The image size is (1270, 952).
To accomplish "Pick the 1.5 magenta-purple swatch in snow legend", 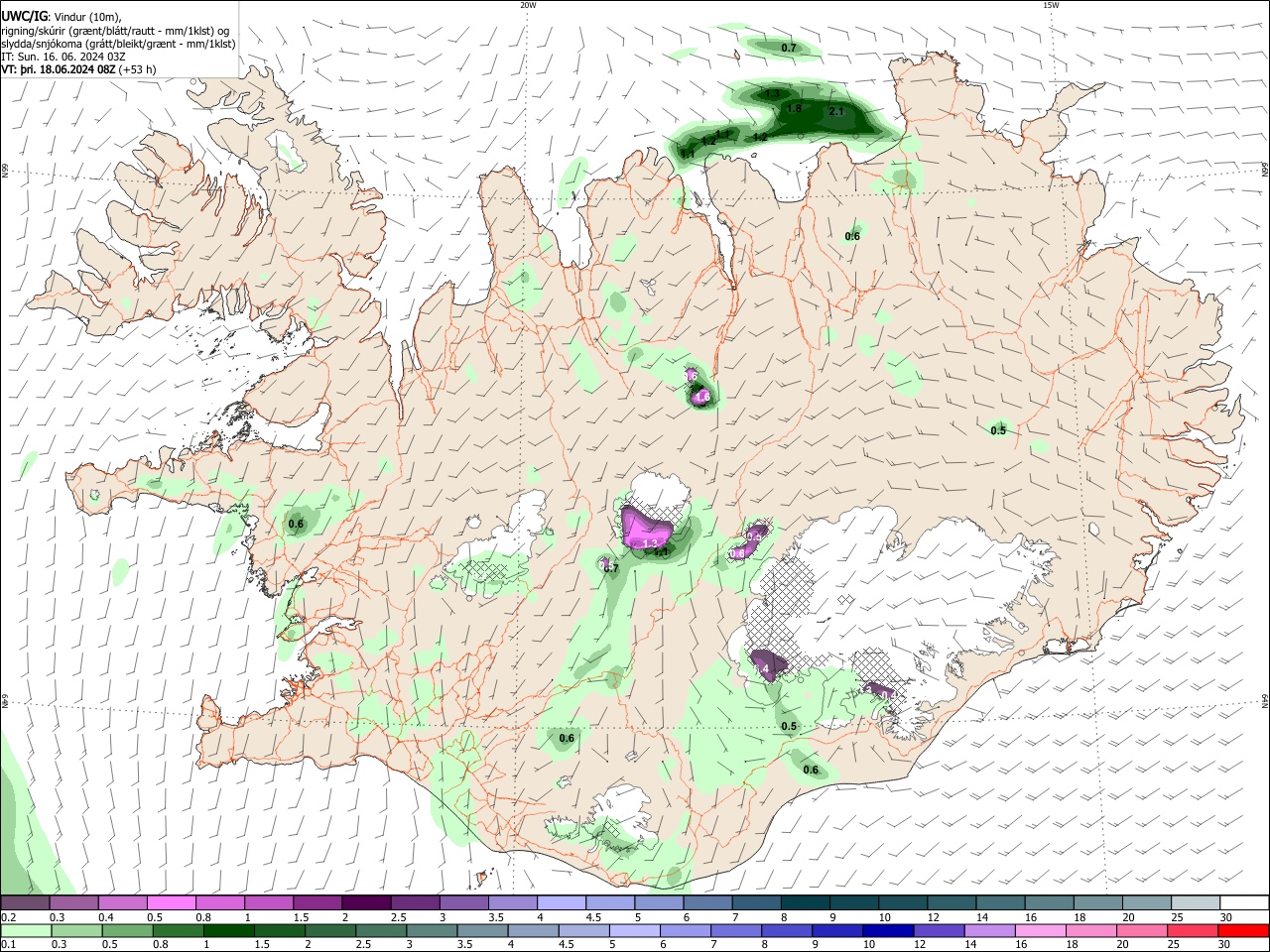I will pos(317,903).
